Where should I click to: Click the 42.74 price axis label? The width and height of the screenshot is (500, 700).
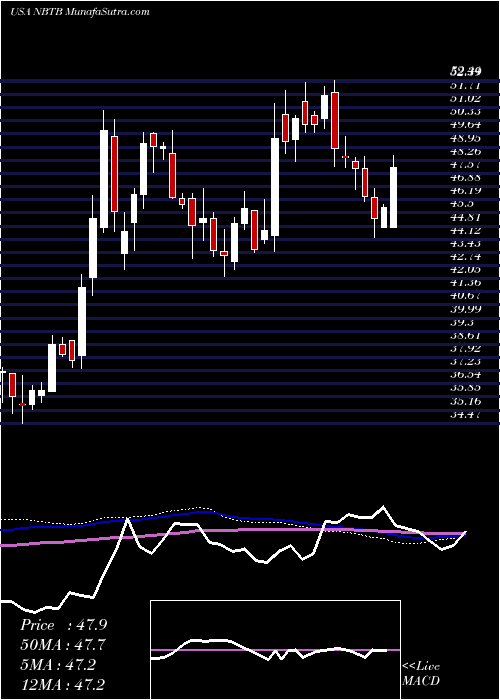tap(465, 257)
